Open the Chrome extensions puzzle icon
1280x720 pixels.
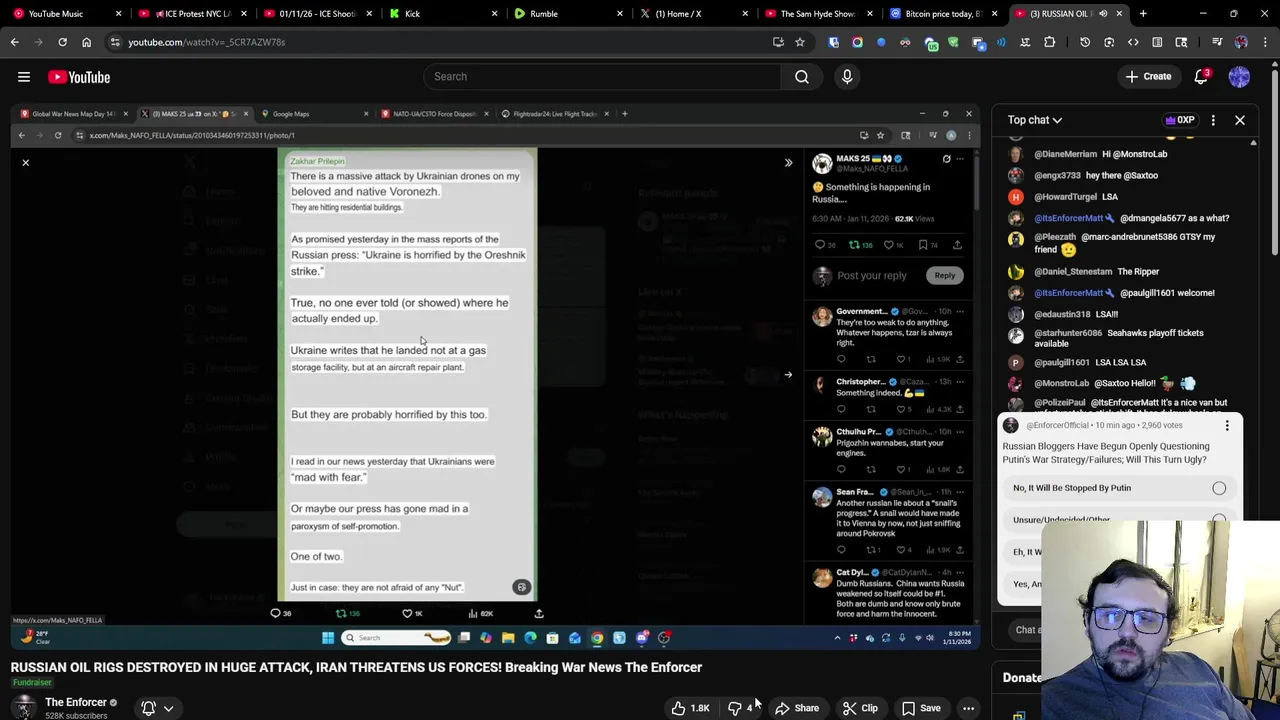(1049, 42)
